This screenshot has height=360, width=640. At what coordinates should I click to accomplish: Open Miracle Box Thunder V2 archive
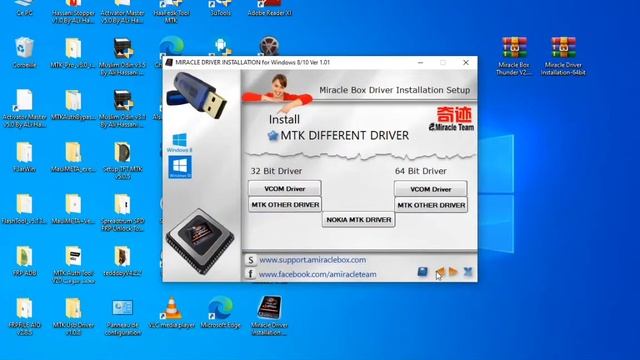coord(514,56)
